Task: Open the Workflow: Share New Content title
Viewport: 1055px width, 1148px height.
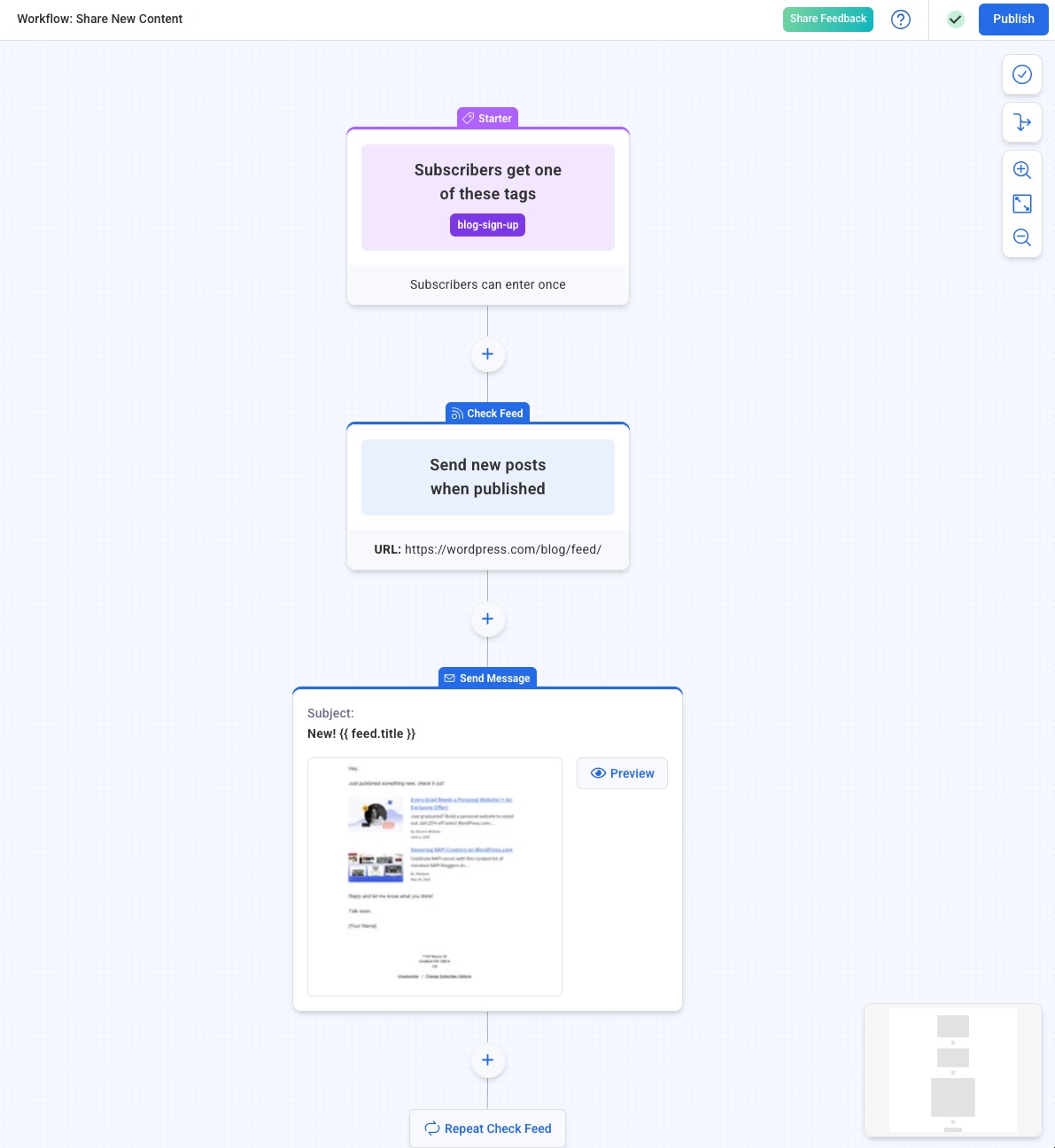Action: click(99, 19)
